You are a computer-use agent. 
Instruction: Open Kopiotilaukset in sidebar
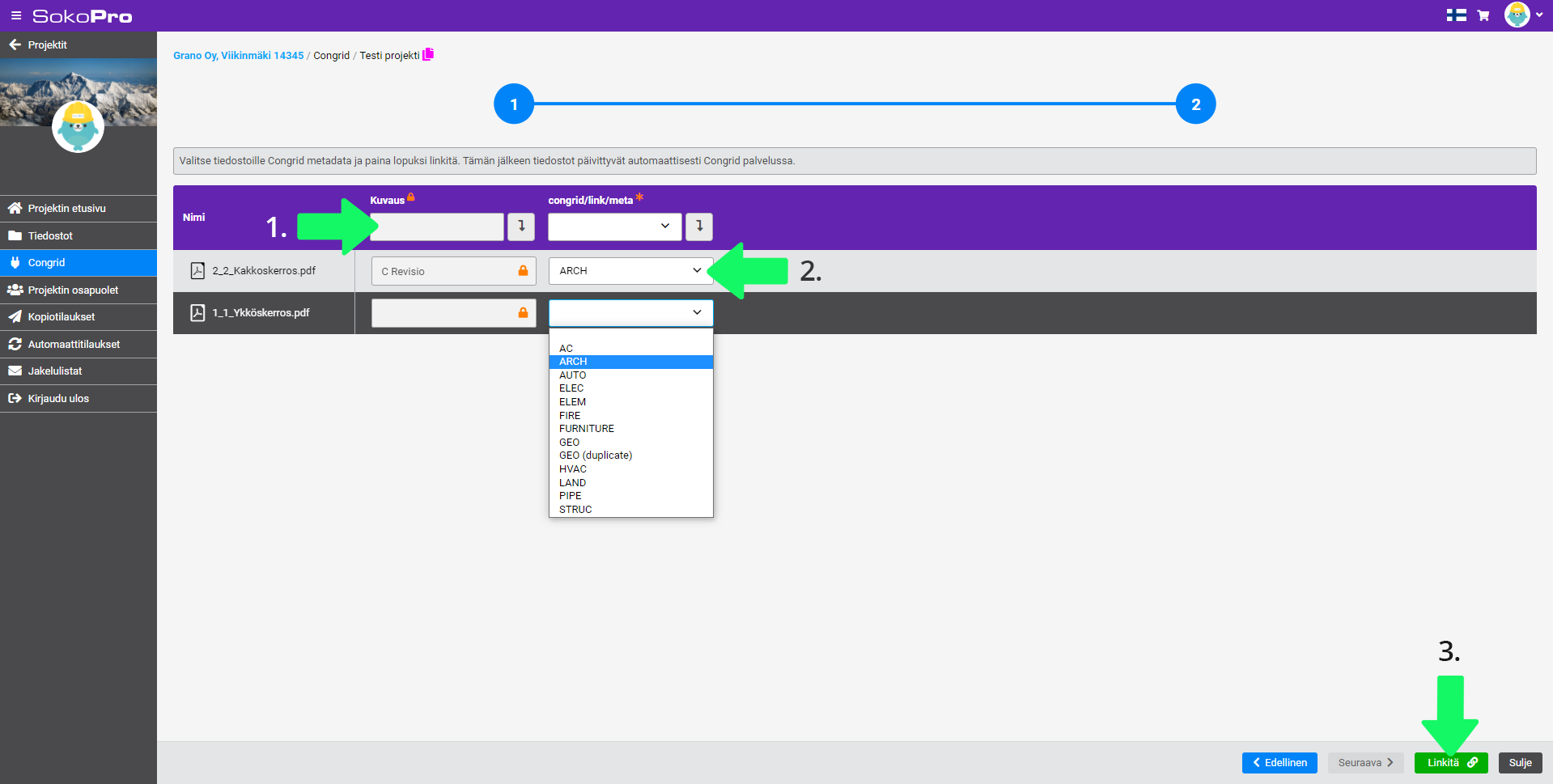tap(78, 317)
